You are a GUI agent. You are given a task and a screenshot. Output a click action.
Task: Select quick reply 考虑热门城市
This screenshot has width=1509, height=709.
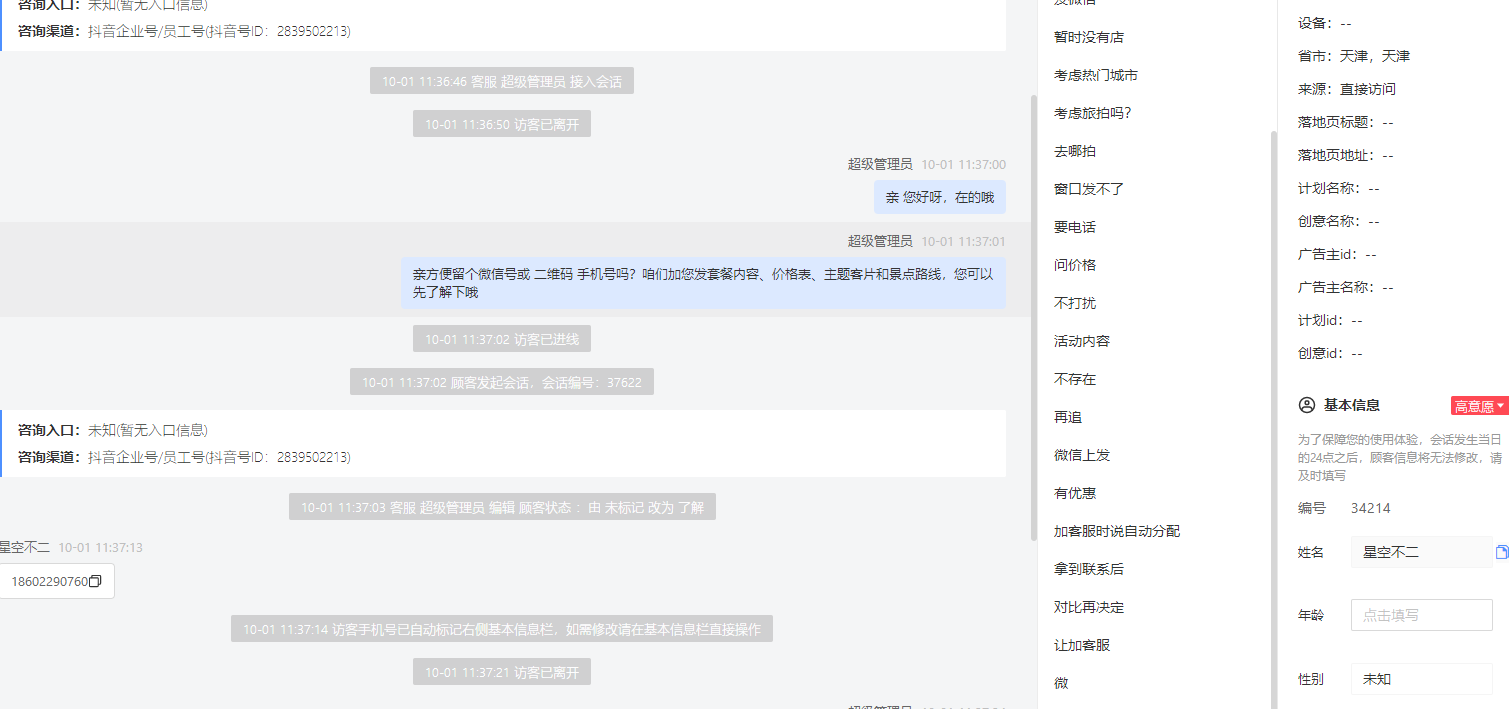1096,75
